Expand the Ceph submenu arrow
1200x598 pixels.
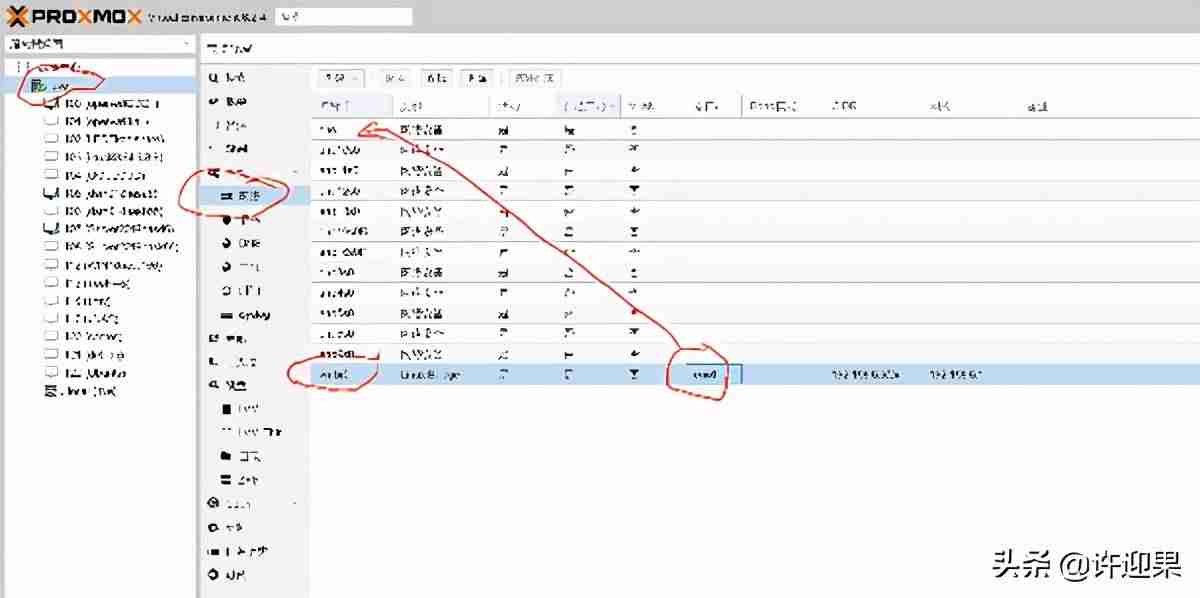point(293,503)
